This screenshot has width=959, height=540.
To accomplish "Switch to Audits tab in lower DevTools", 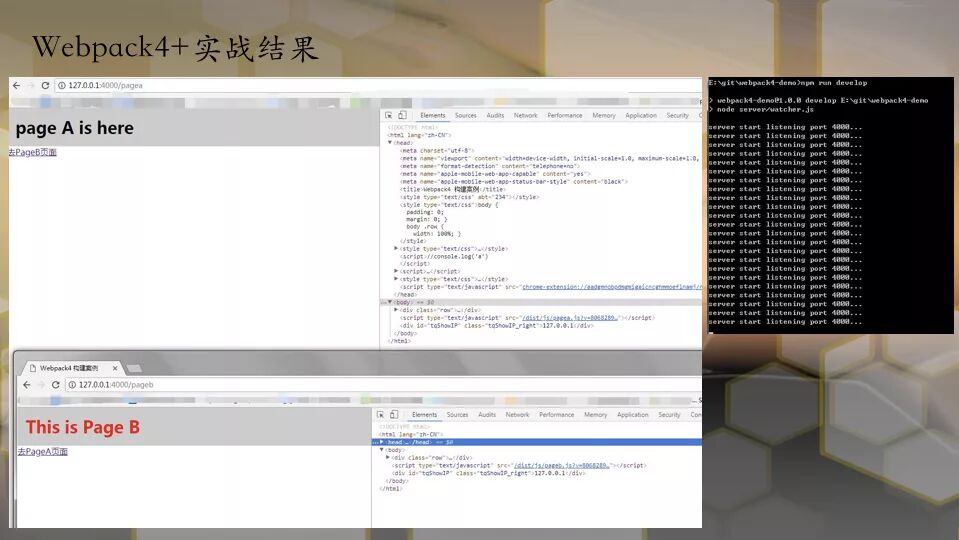I will point(487,415).
